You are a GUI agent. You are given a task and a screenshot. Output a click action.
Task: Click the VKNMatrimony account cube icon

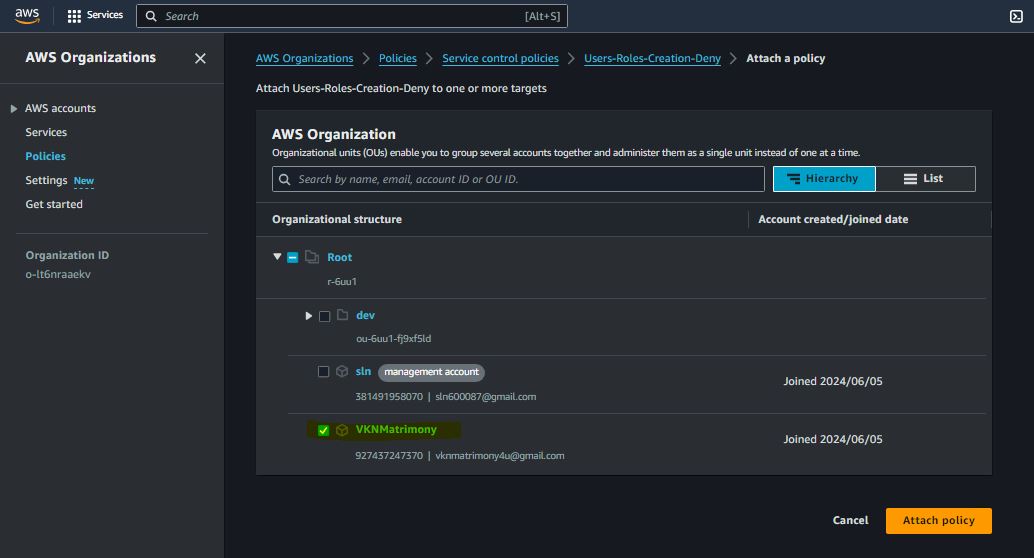click(x=342, y=430)
